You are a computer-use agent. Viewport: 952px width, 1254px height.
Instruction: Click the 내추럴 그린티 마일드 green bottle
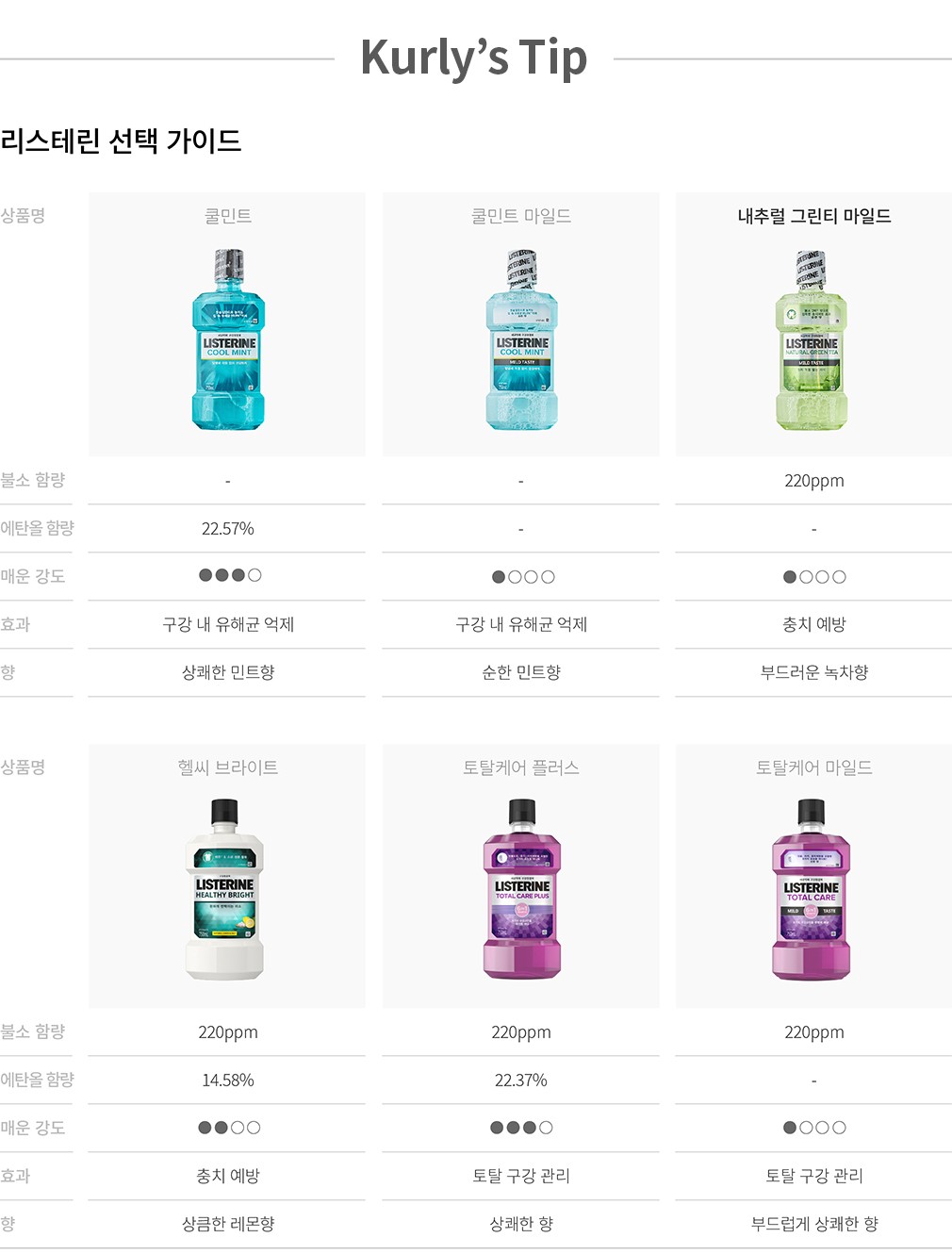pyautogui.click(x=812, y=340)
